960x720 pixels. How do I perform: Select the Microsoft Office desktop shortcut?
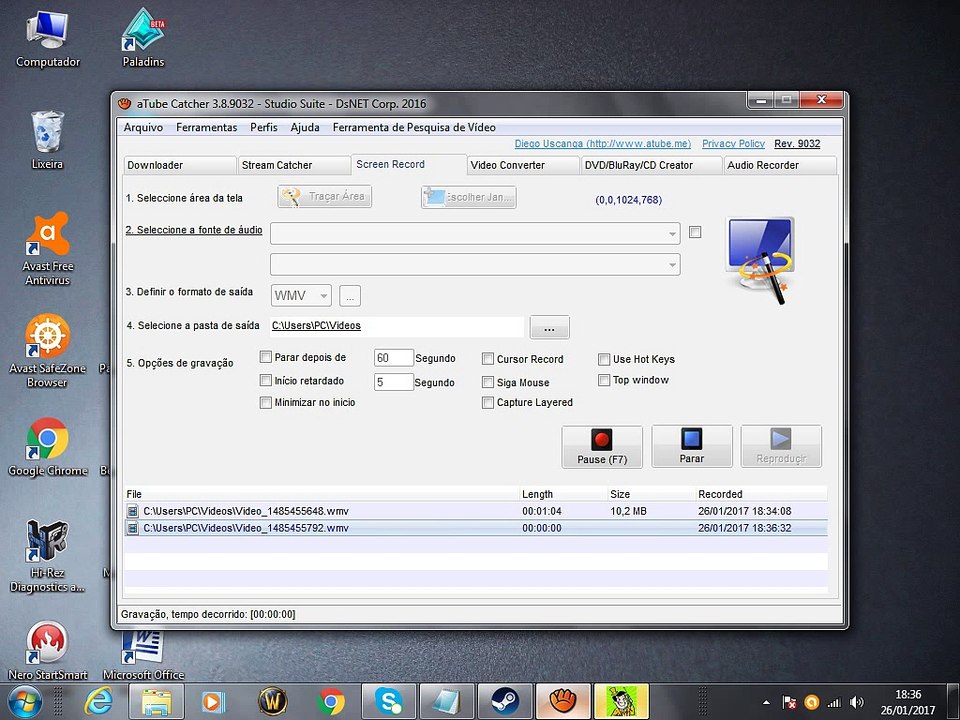click(143, 656)
